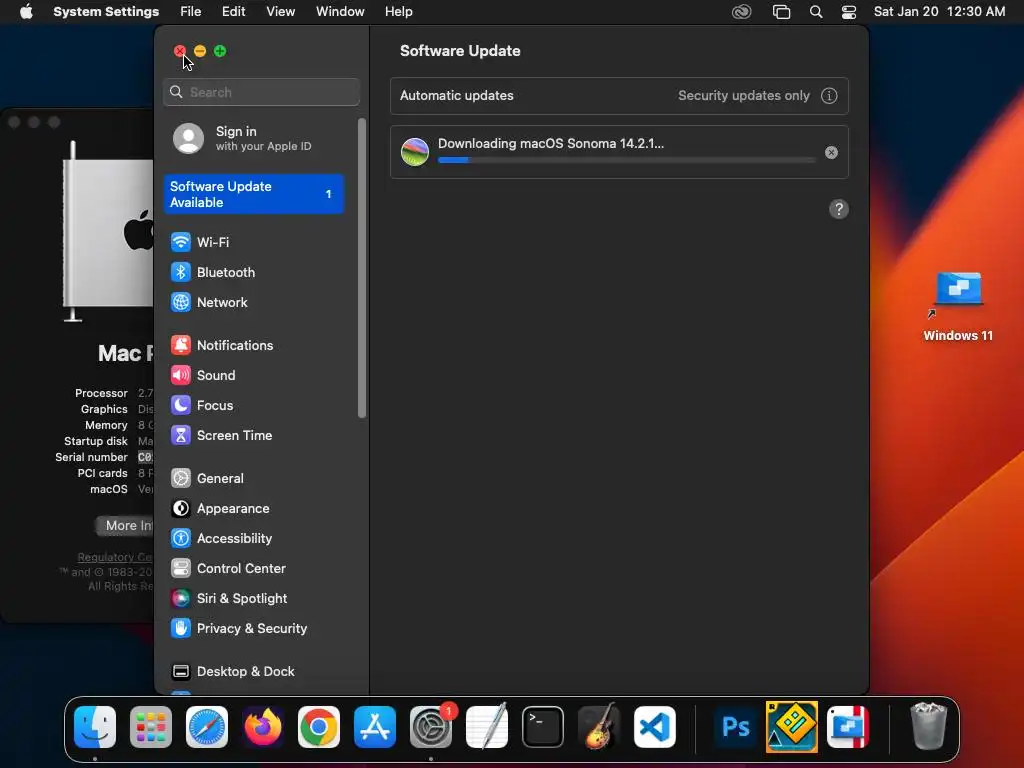Launch Safari from the Dock
The image size is (1024, 768).
pos(207,727)
